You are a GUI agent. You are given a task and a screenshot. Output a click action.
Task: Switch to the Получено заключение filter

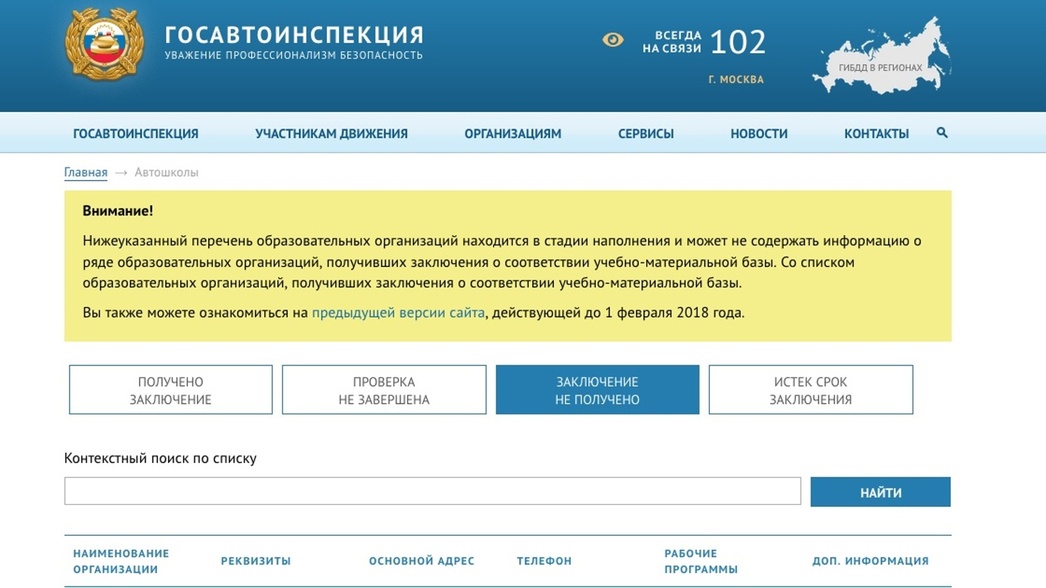[x=170, y=390]
